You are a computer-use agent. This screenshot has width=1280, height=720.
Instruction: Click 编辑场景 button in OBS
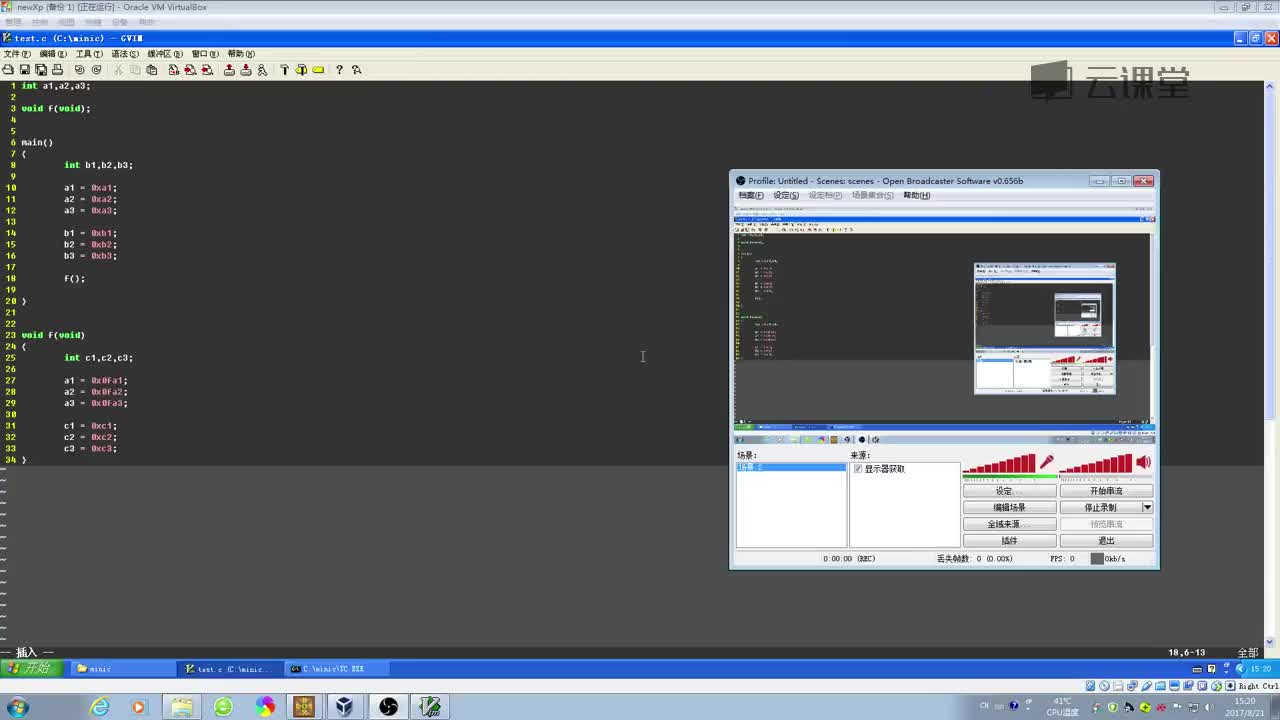1010,507
